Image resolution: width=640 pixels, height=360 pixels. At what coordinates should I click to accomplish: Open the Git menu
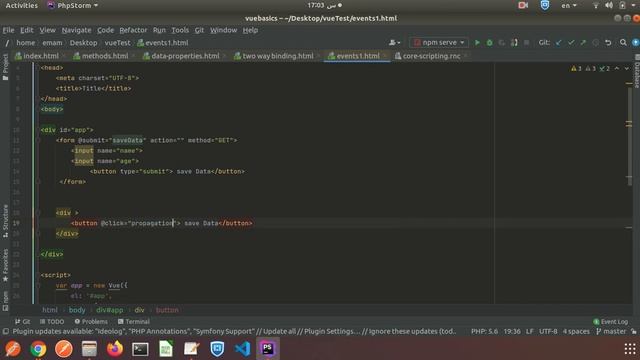[199, 30]
